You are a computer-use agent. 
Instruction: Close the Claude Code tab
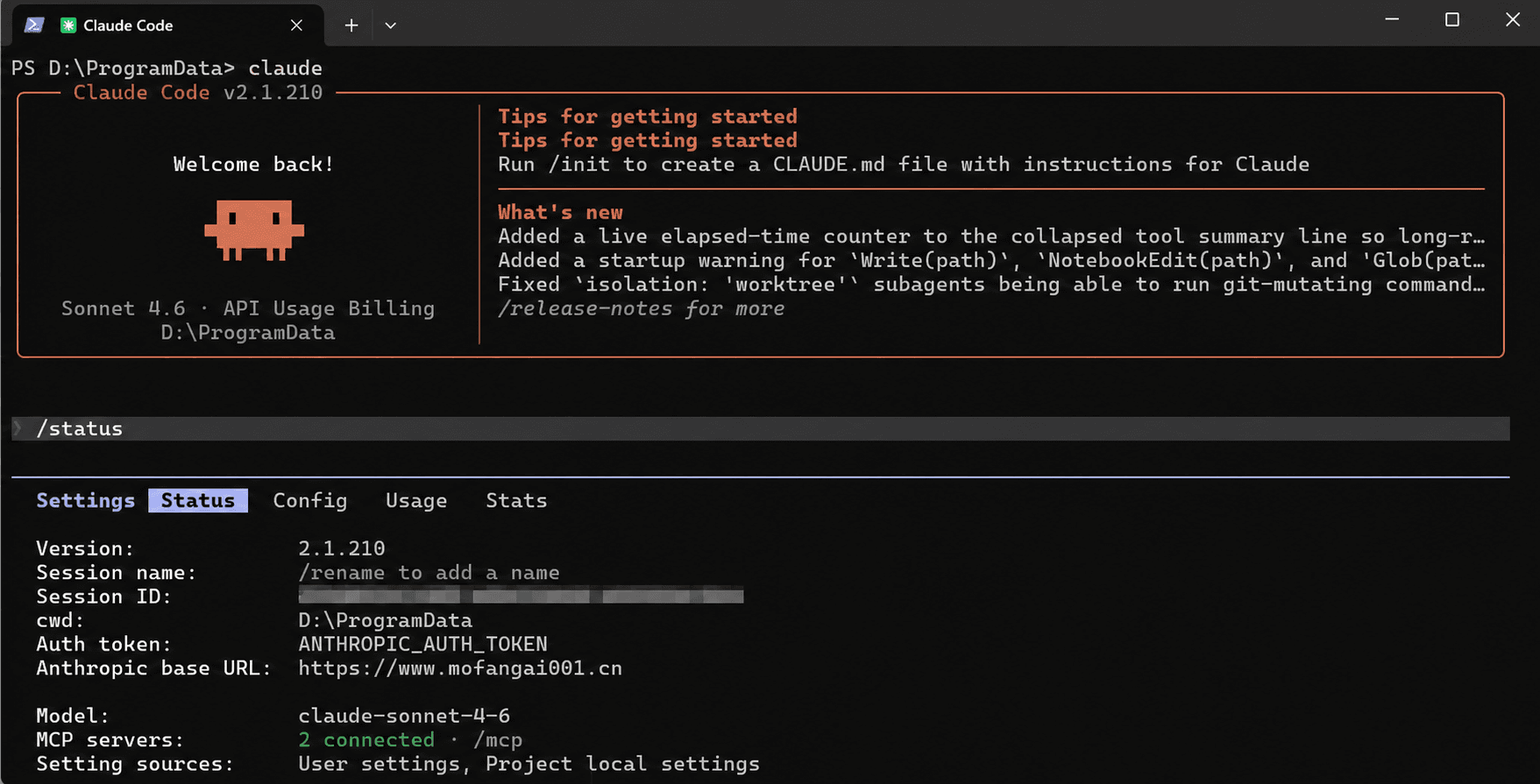(x=296, y=25)
